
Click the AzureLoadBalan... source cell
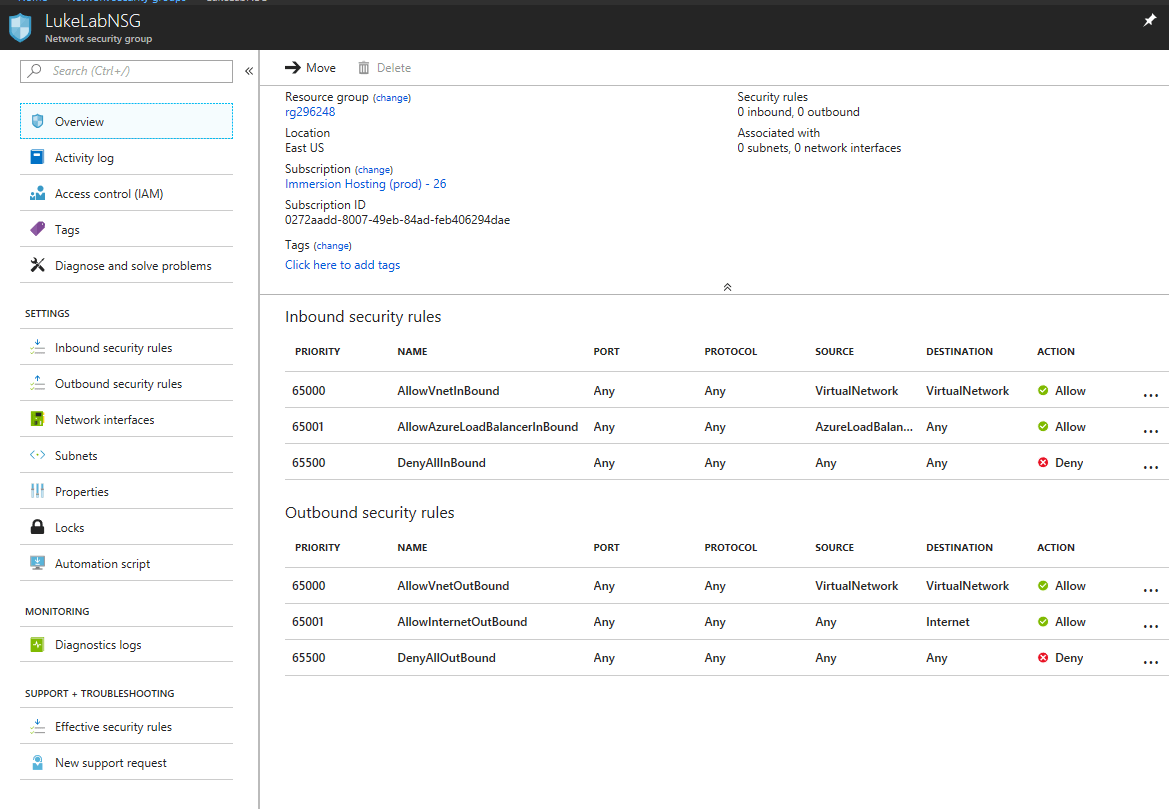(x=863, y=426)
